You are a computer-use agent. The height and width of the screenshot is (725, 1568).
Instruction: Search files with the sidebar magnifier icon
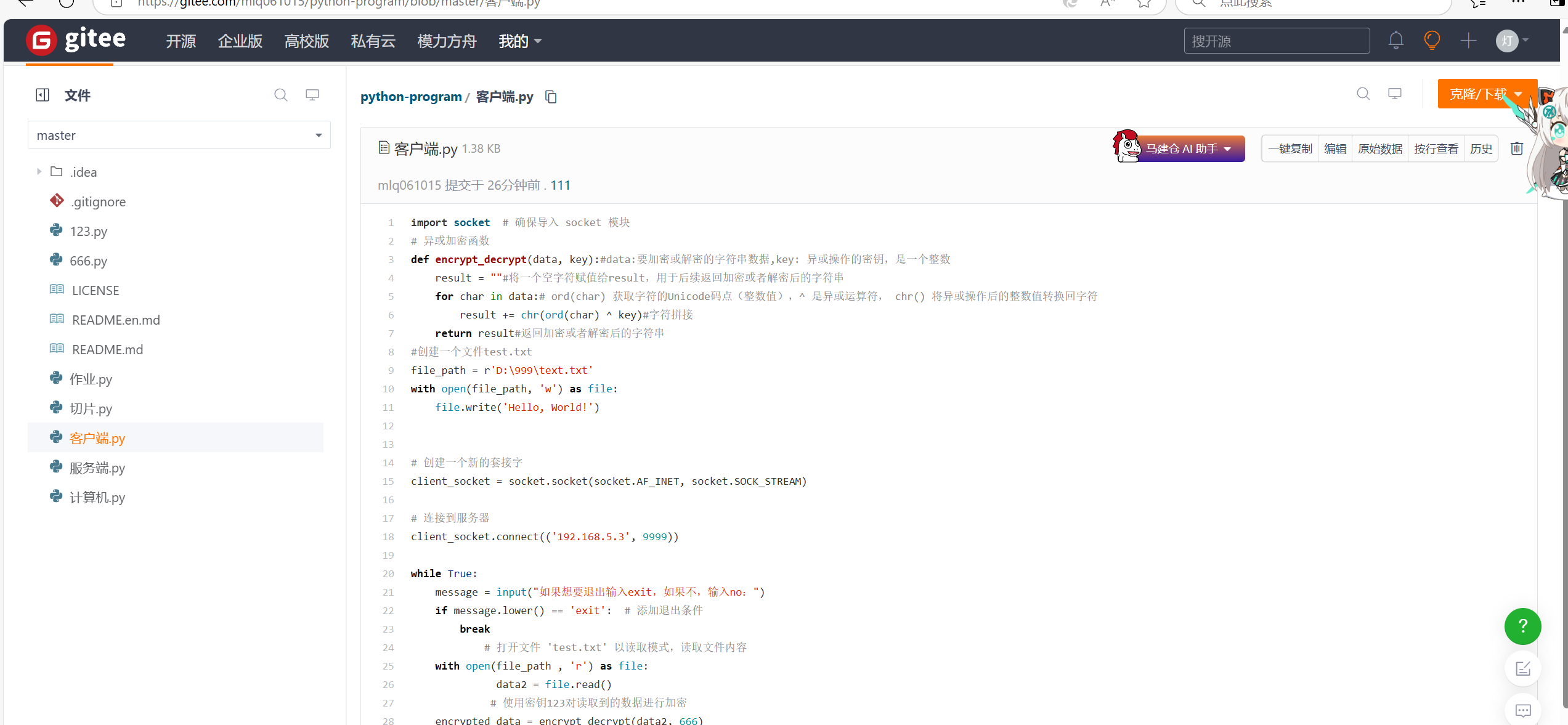(x=280, y=95)
